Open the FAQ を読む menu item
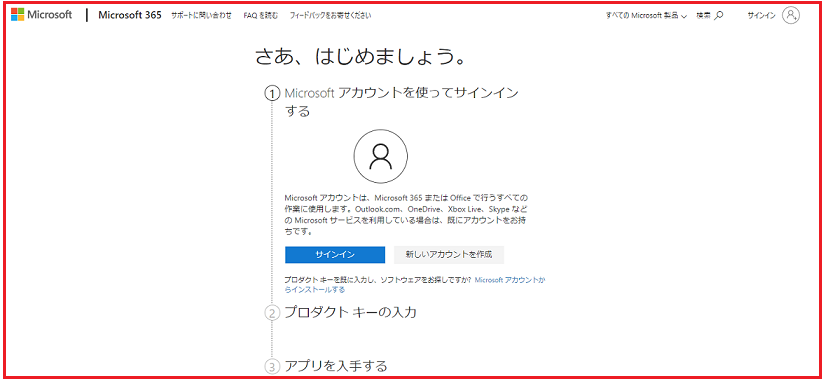The width and height of the screenshot is (823, 381). (261, 16)
